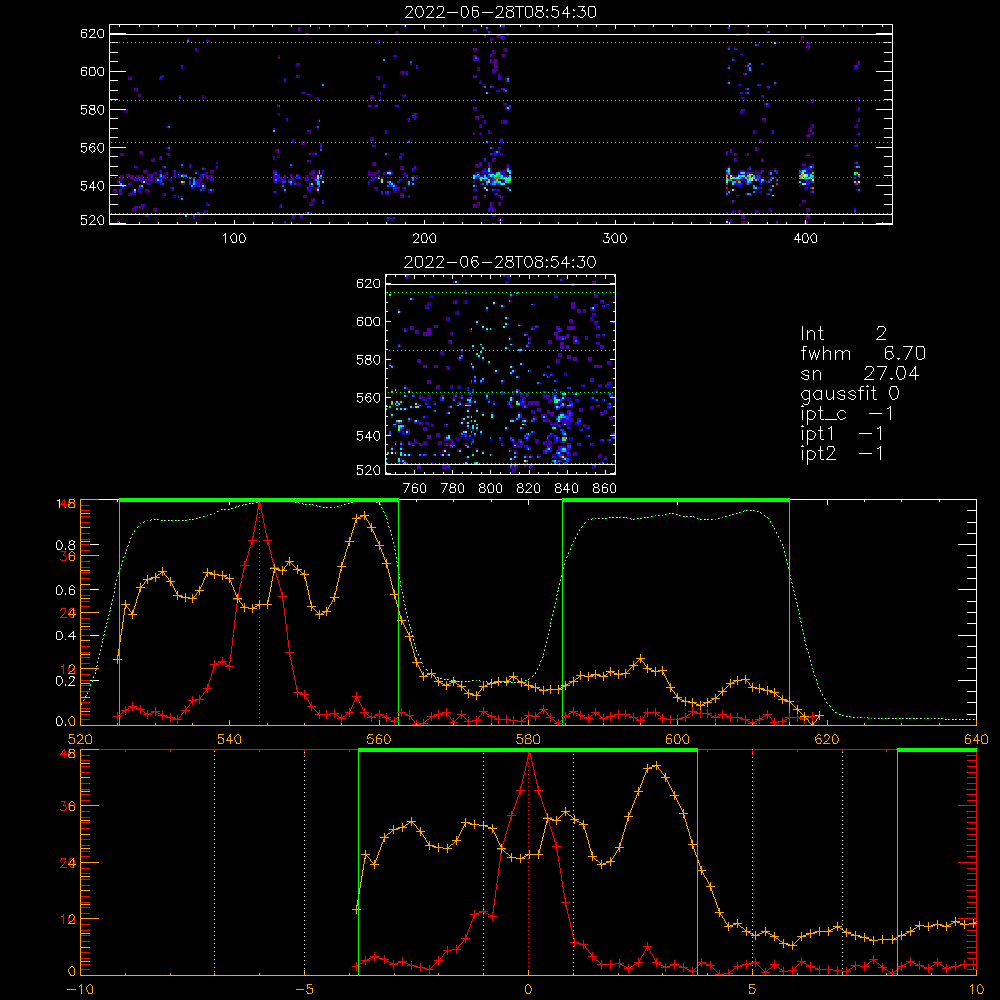Click white y-axis label 0.4 on profile plot
Viewport: 1000px width, 1000px height.
pos(65,636)
